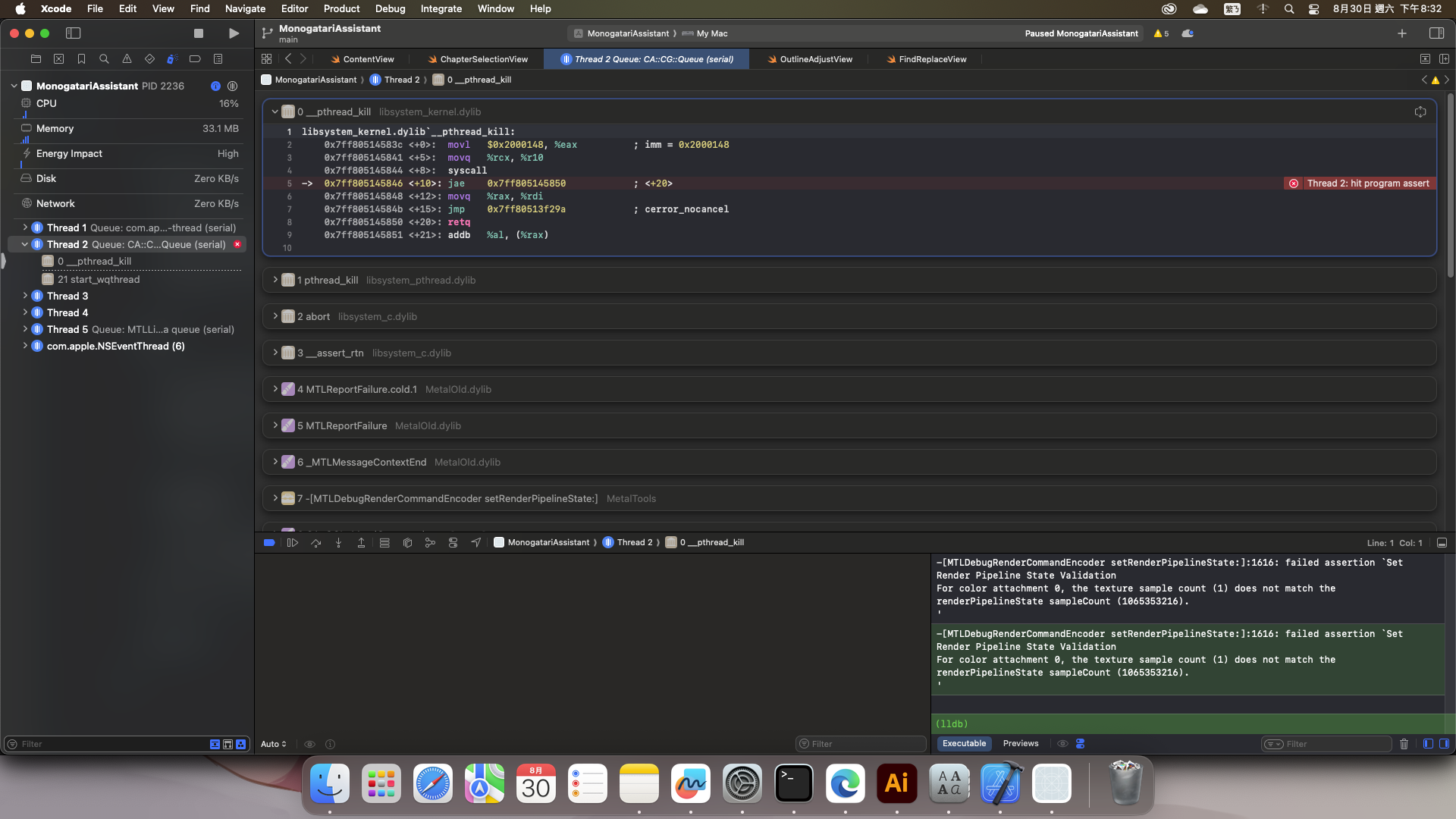
Task: Open the Integrate menu
Action: coord(441,8)
